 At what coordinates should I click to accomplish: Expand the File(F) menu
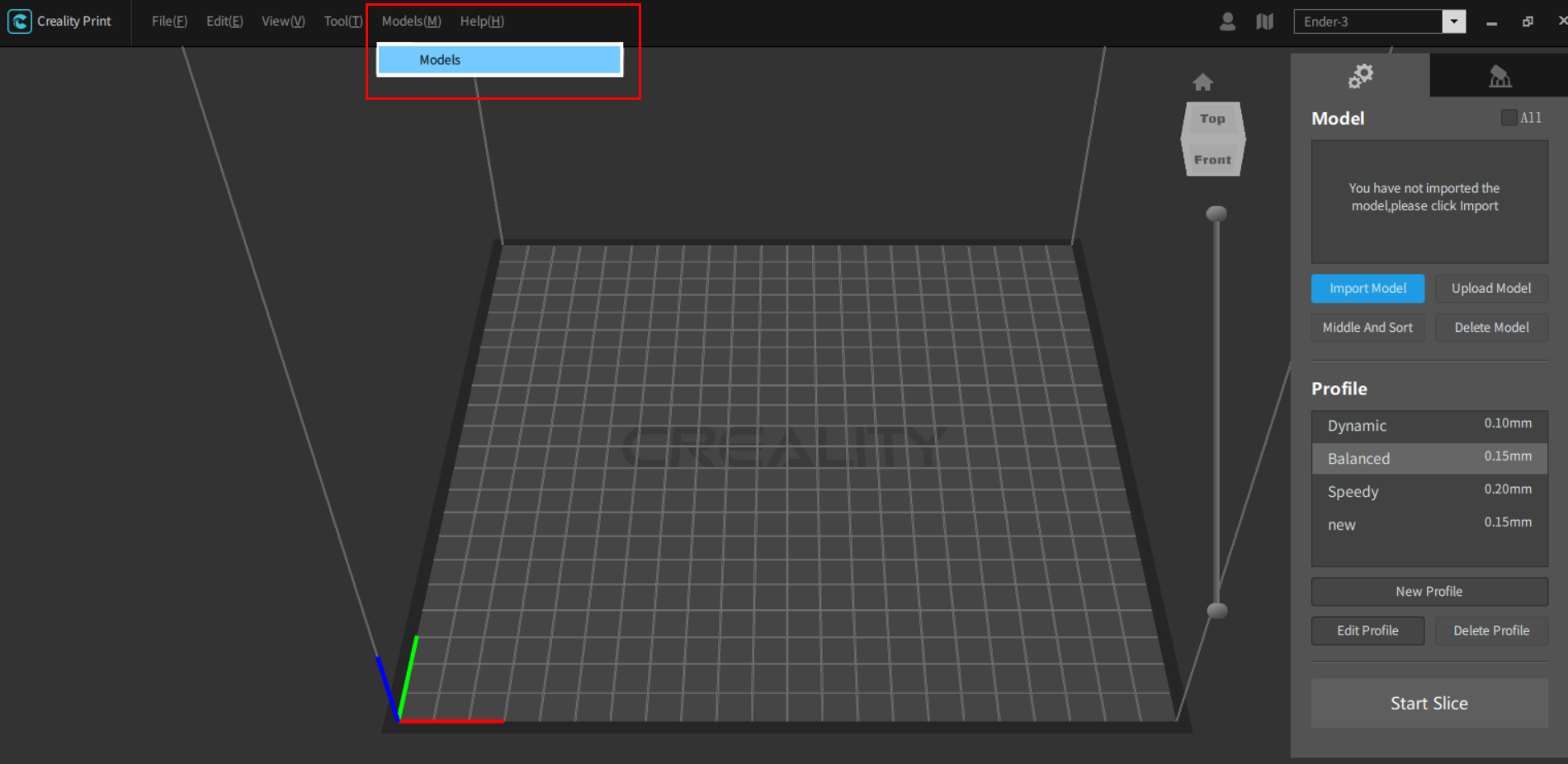[168, 21]
